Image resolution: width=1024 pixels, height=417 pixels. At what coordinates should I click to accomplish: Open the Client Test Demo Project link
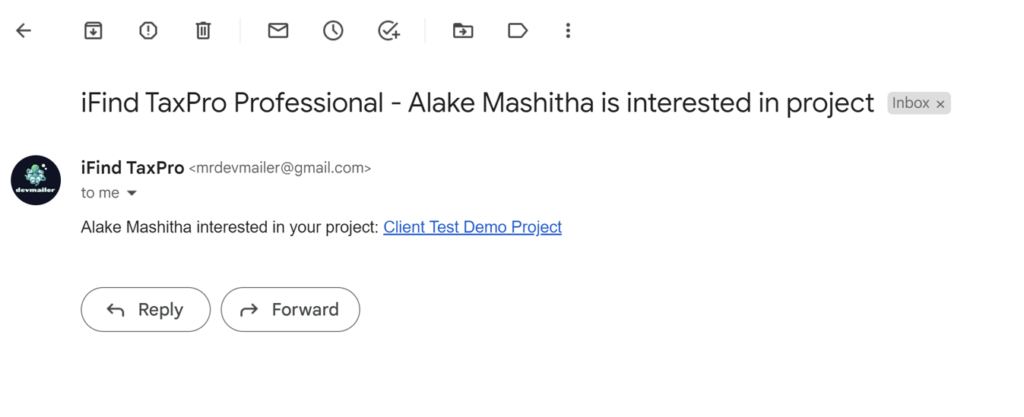[472, 227]
